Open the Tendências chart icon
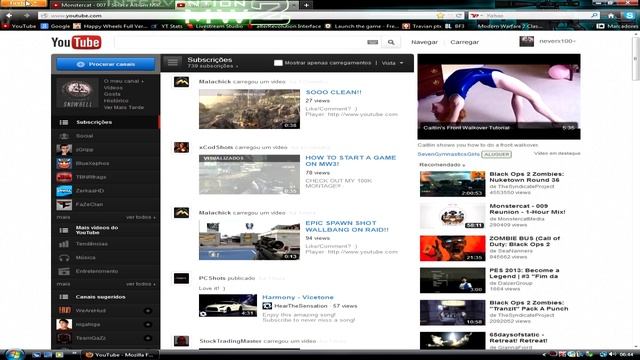This screenshot has height=360, width=640. (x=64, y=244)
